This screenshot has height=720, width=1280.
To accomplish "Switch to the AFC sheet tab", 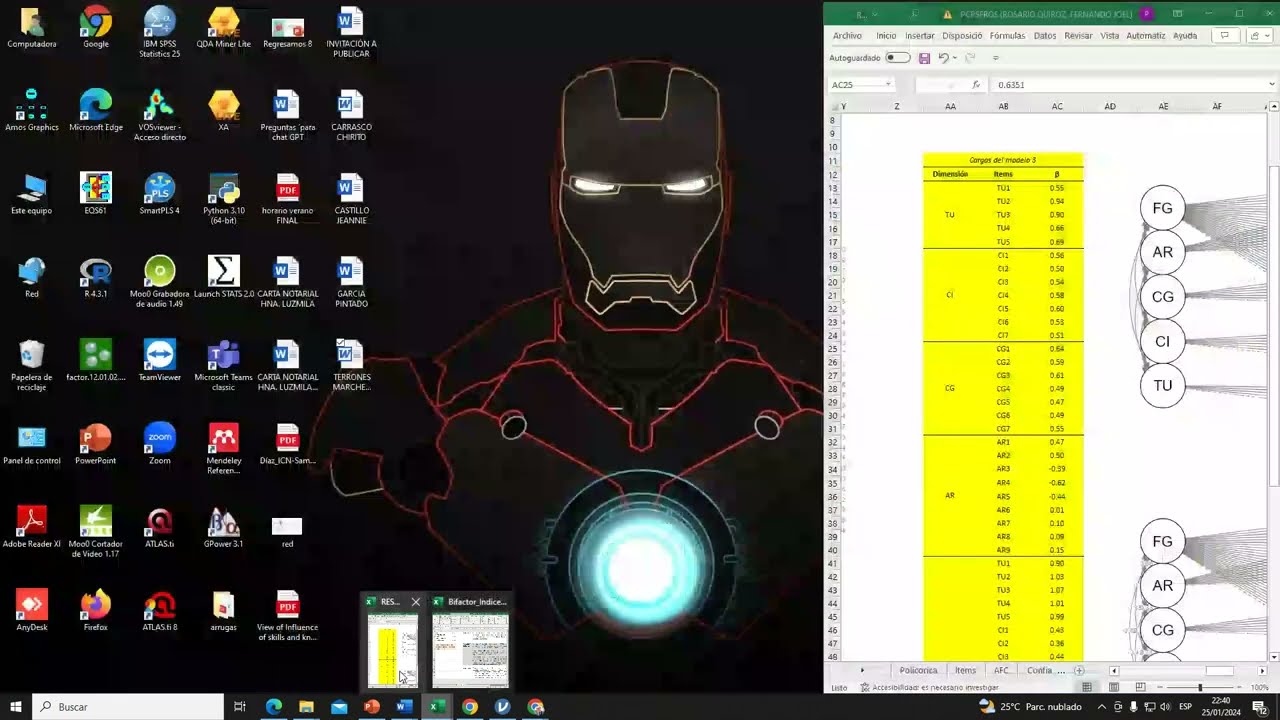I will tap(1001, 671).
